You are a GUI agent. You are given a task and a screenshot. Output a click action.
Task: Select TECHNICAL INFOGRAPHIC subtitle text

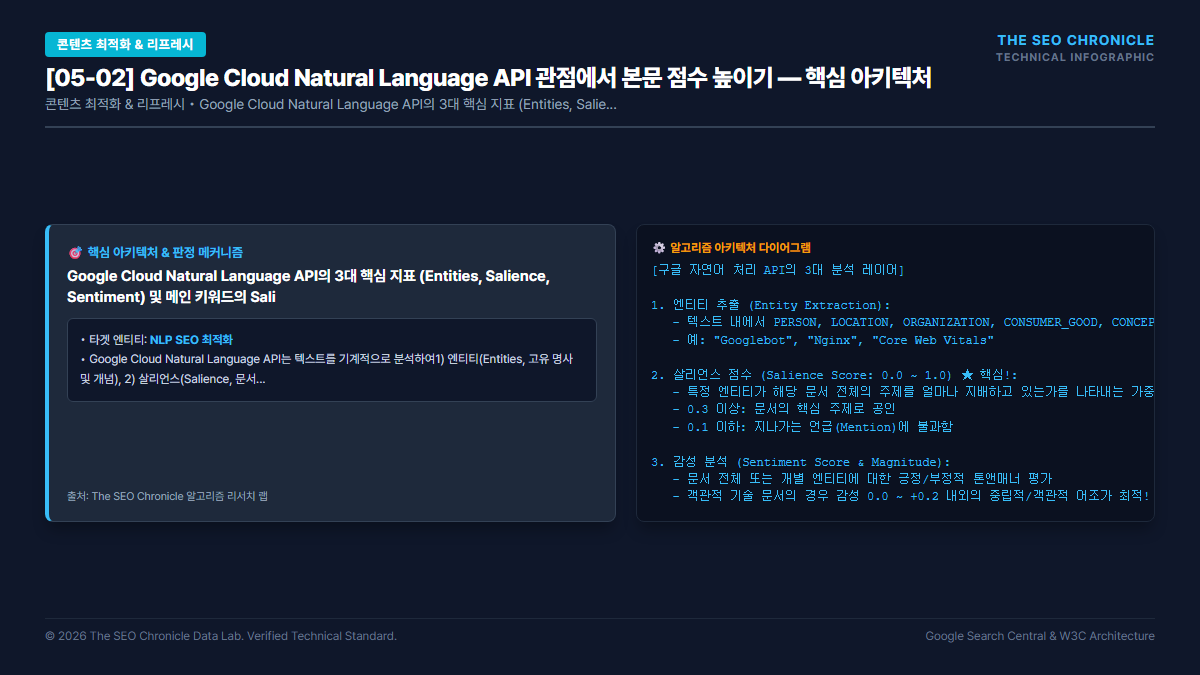point(1075,57)
